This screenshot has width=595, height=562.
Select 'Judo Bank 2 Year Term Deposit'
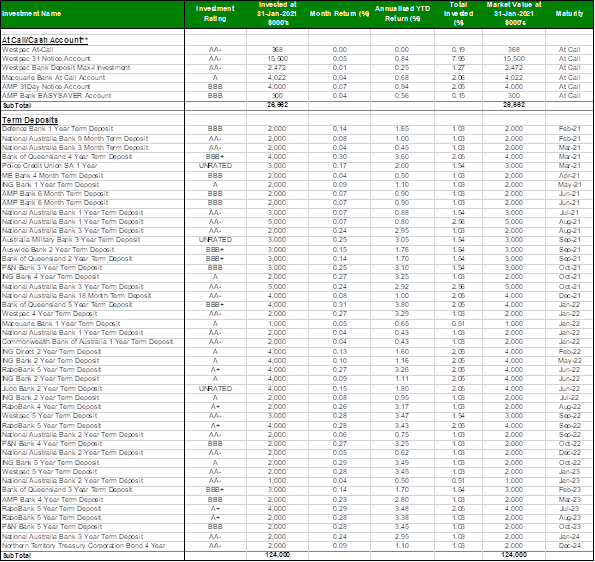click(52, 389)
